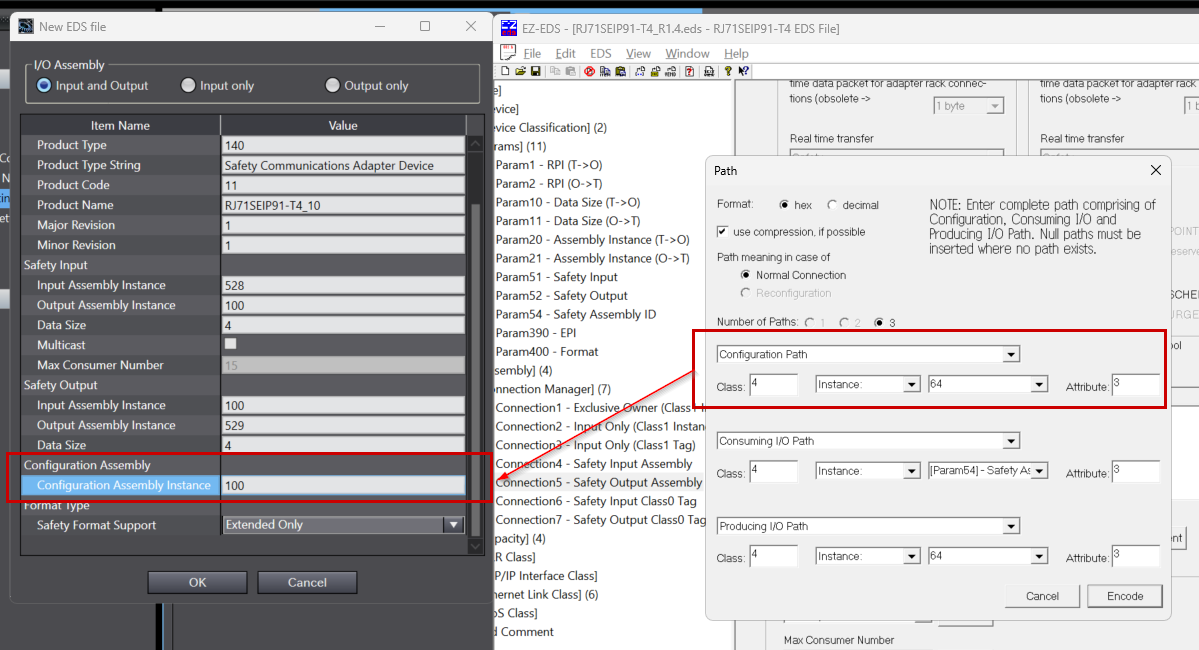
Task: Click Product Name value field
Action: pos(343,205)
